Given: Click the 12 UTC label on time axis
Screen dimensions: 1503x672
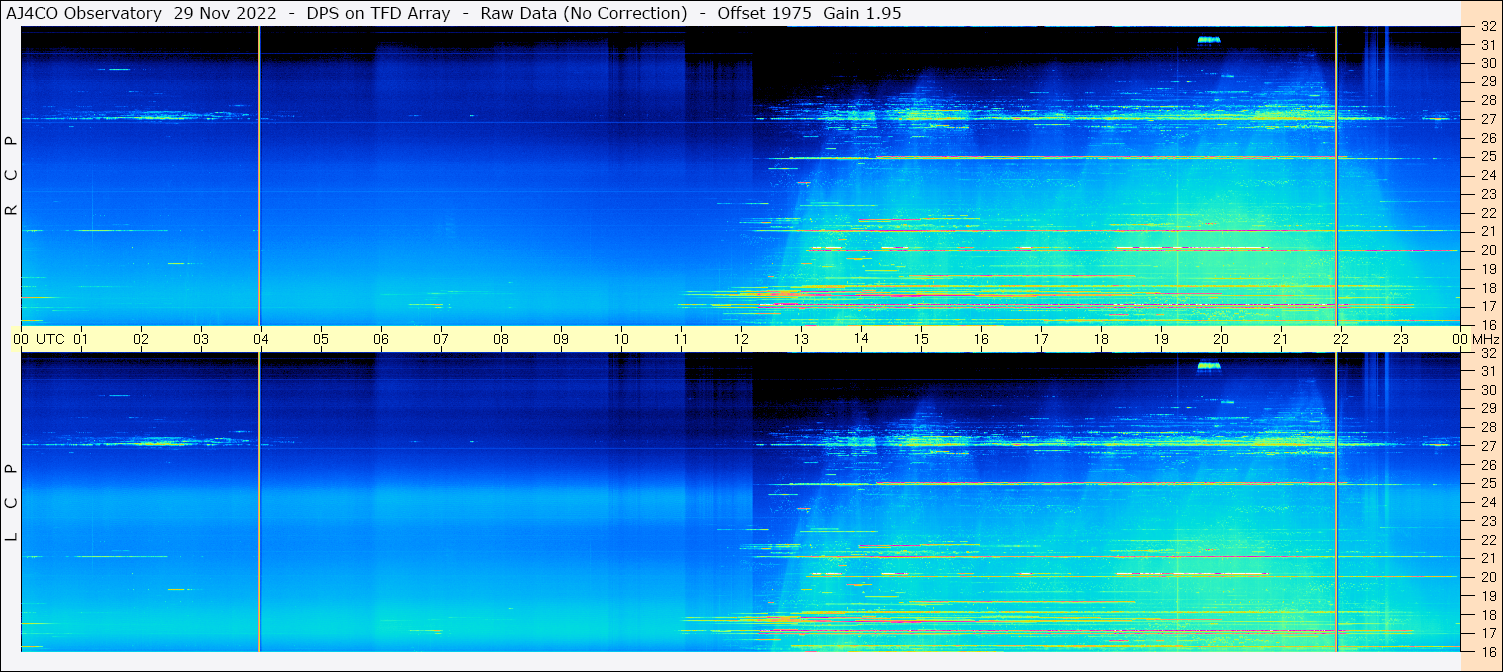Looking at the screenshot, I should click(741, 339).
